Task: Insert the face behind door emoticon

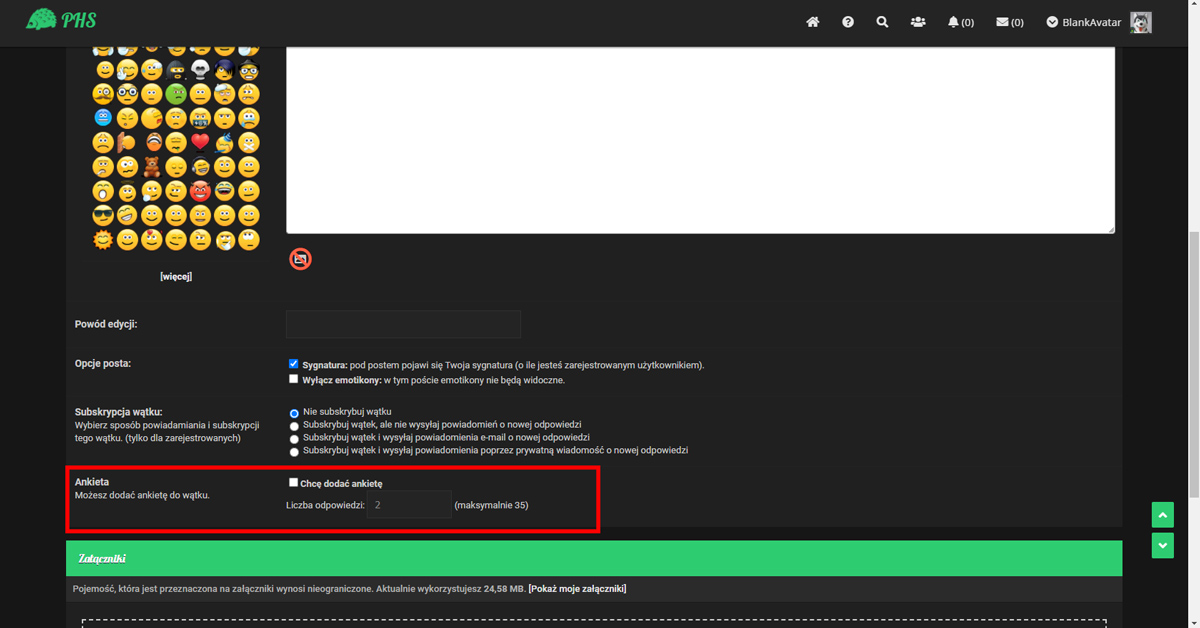Action: point(128,142)
